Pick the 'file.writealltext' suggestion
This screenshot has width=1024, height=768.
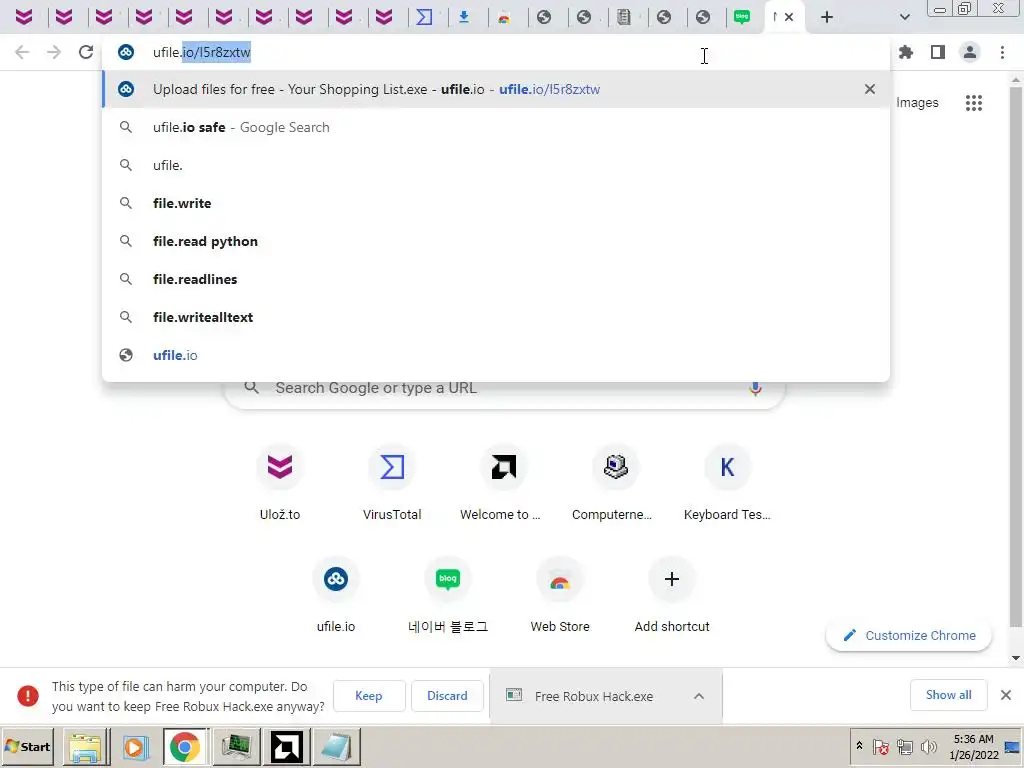(496, 317)
